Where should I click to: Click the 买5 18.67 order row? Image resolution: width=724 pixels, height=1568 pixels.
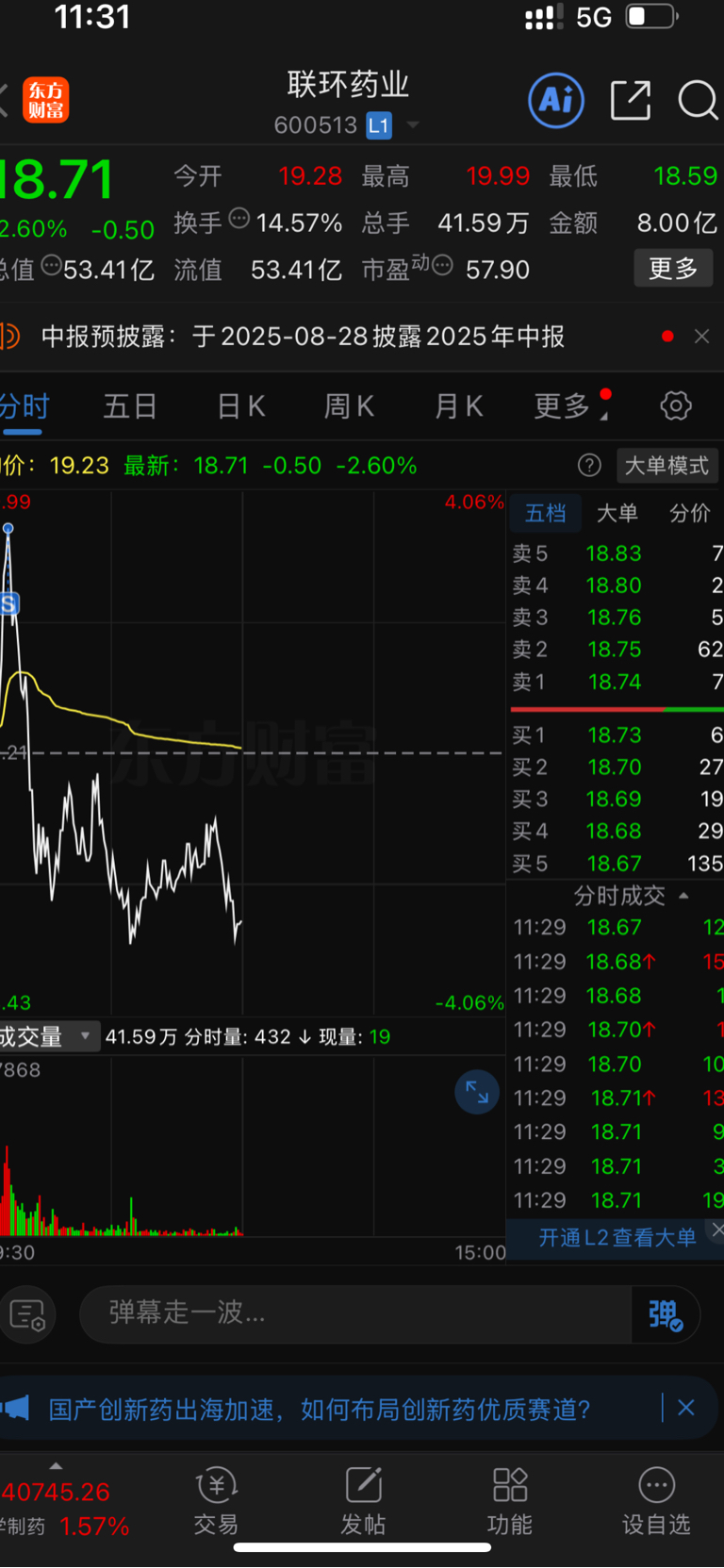point(617,864)
